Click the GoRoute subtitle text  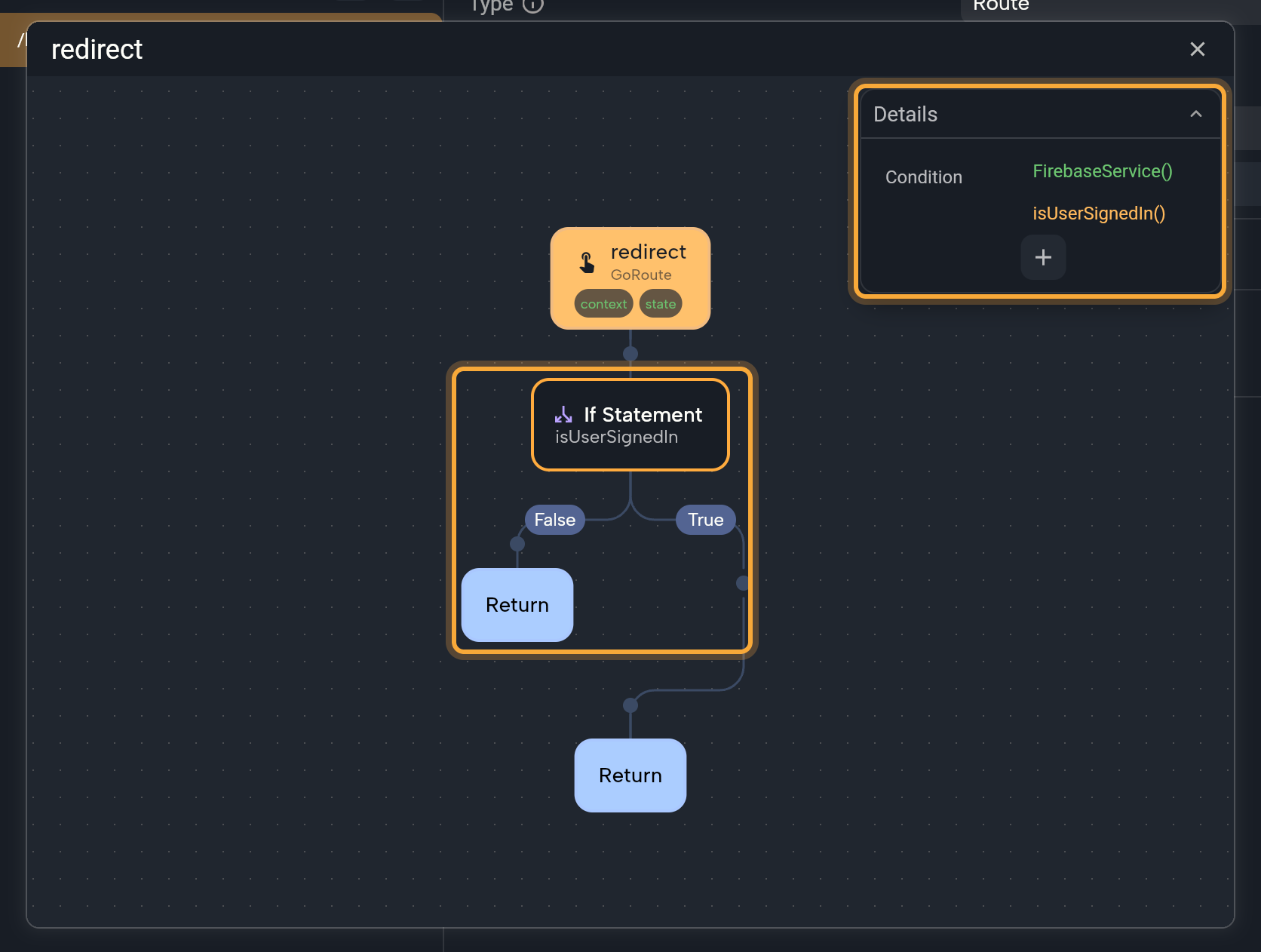click(641, 275)
